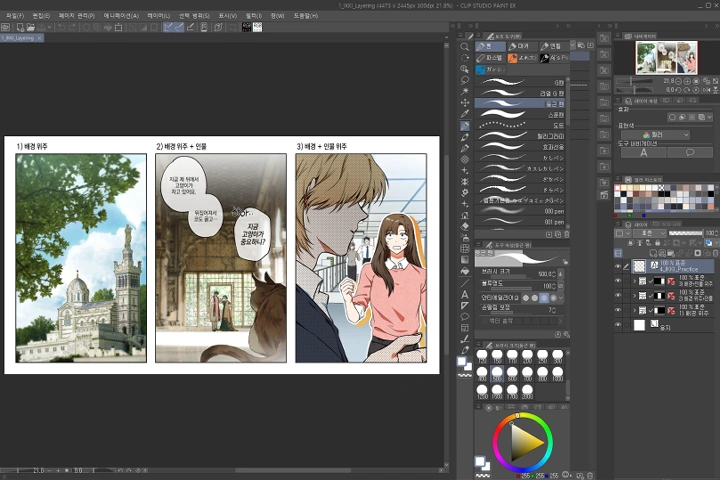Select the Pen tool in toolbox
The height and width of the screenshot is (481, 720).
[x=465, y=126]
